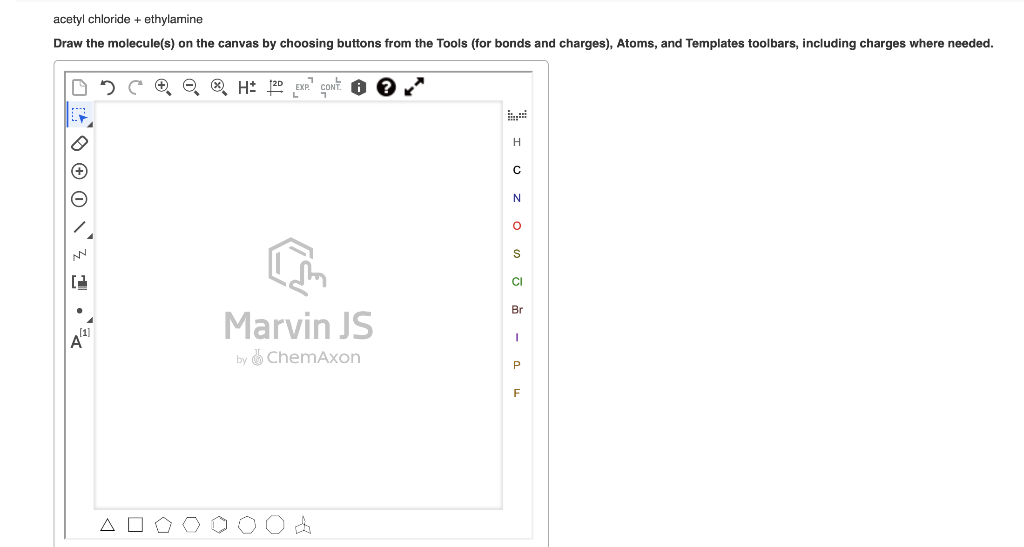Screen dimensions: 1024x547
Task: Redo the last action
Action: pos(135,87)
